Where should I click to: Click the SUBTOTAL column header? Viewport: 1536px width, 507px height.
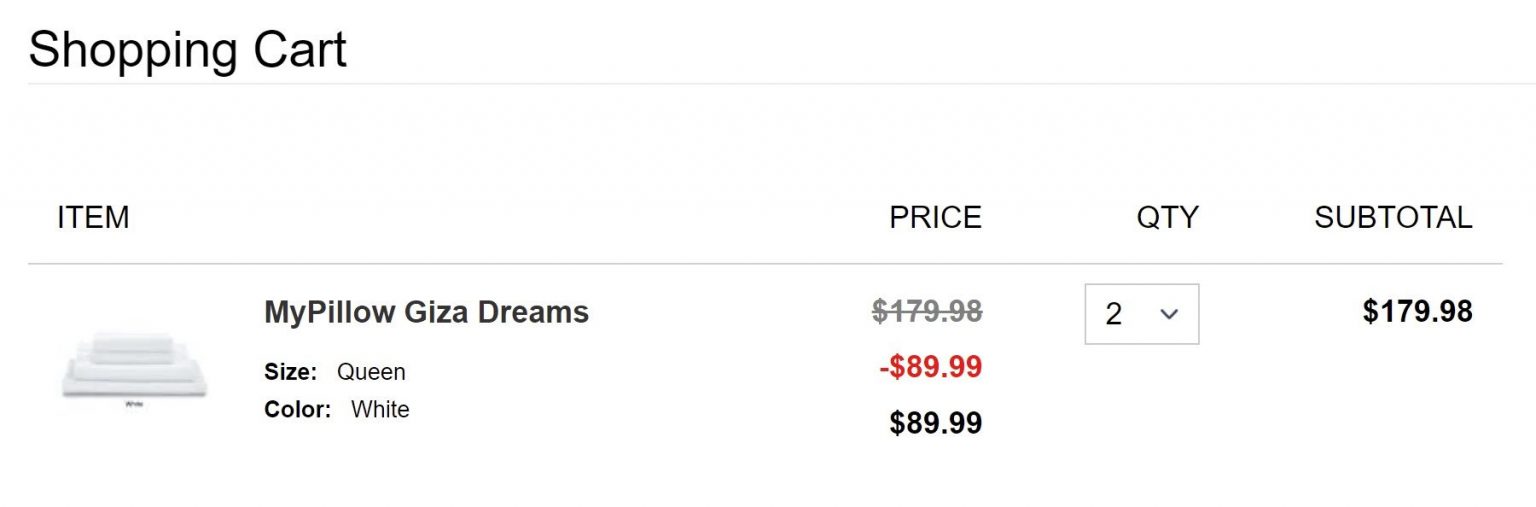1393,217
